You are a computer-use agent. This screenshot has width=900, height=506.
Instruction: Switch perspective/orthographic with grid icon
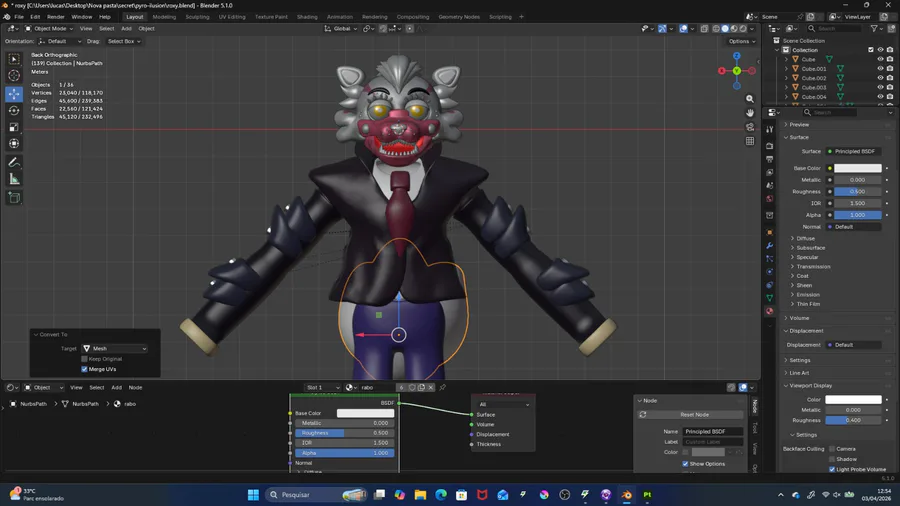(x=750, y=141)
